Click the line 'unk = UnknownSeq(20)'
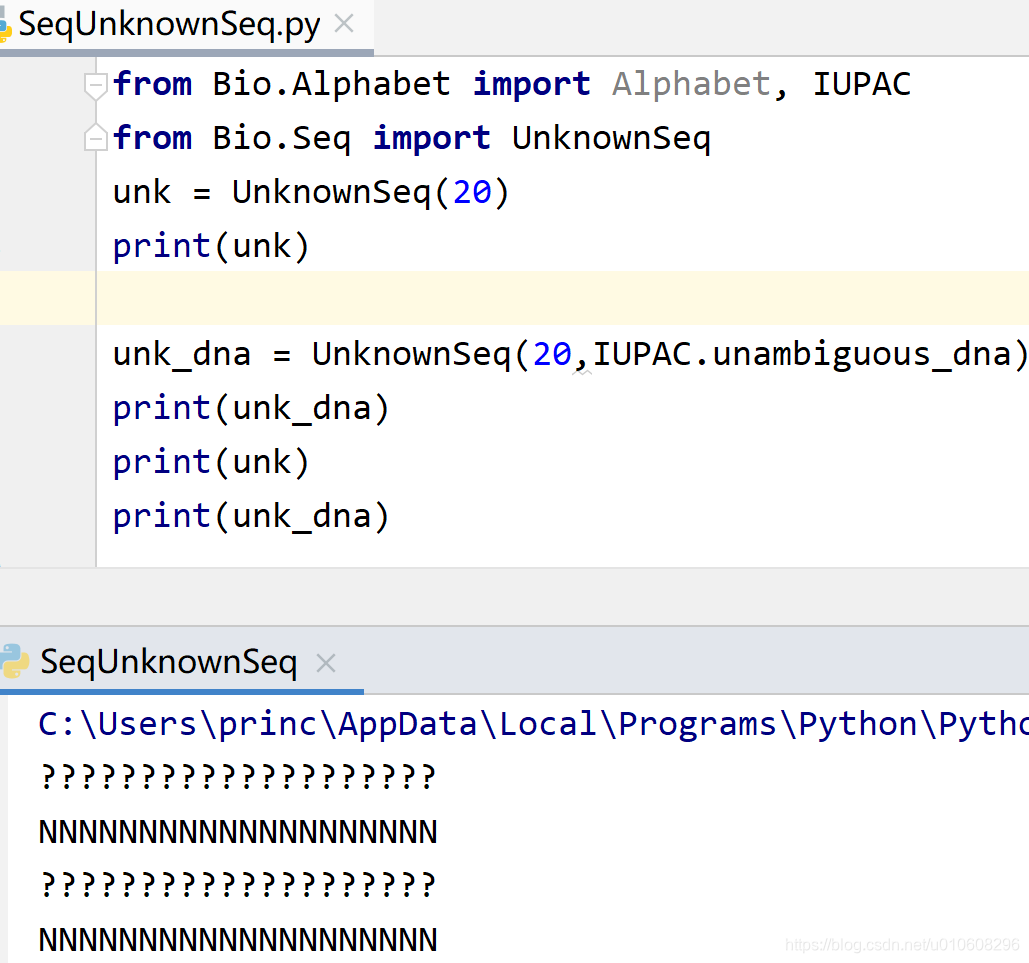1029x963 pixels. [311, 192]
